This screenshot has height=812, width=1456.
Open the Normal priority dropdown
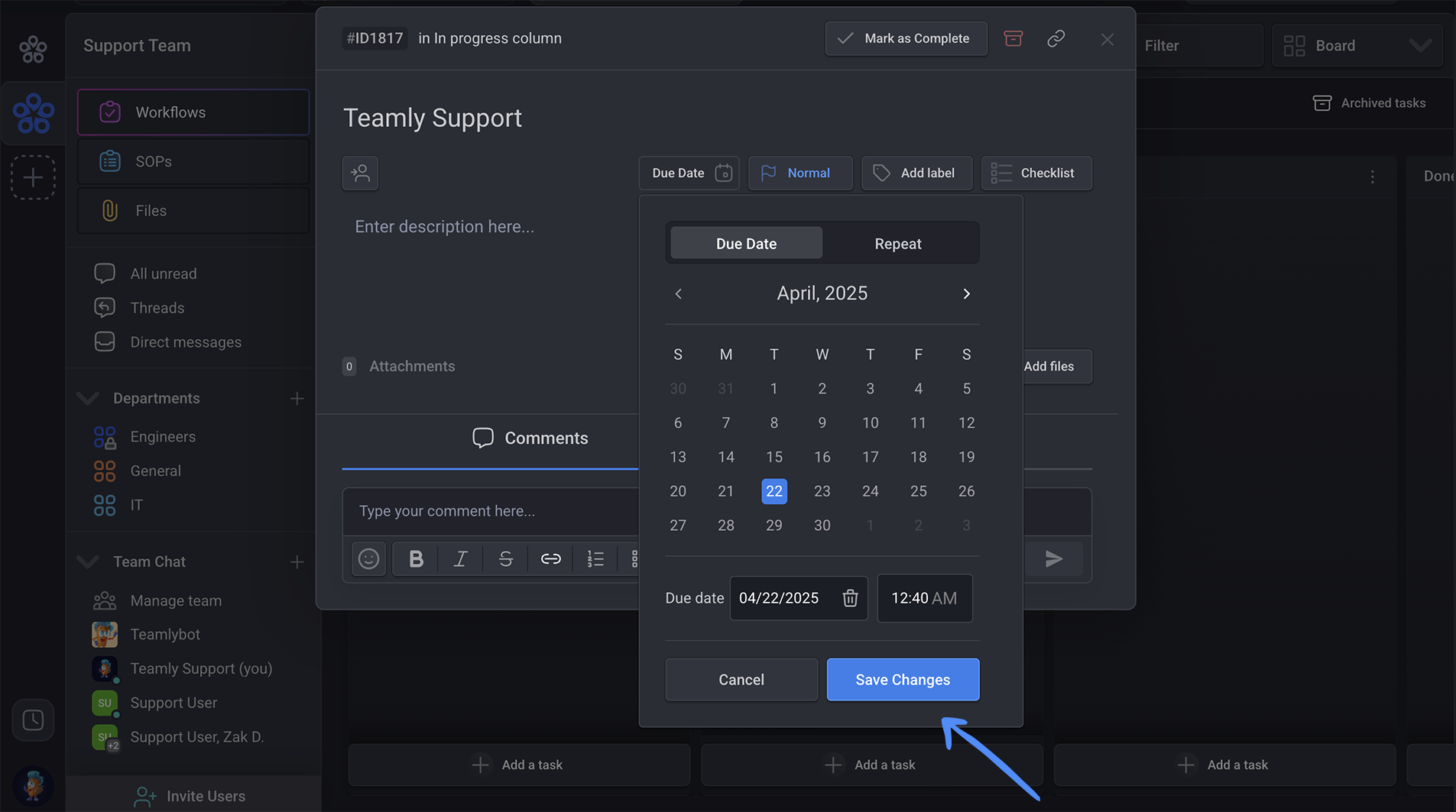pyautogui.click(x=799, y=173)
